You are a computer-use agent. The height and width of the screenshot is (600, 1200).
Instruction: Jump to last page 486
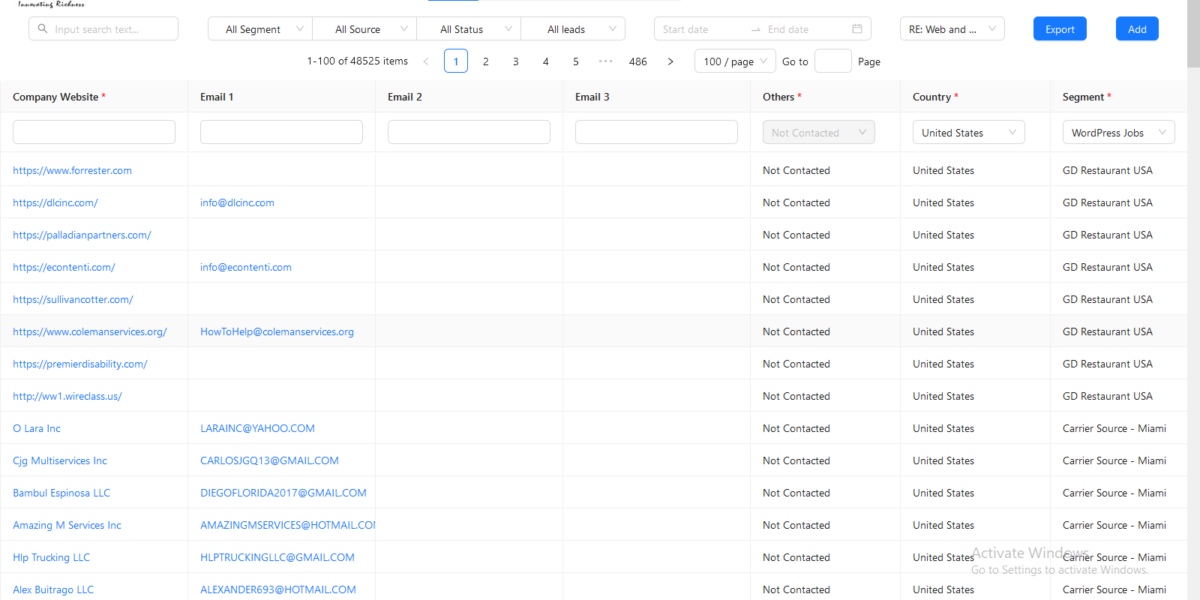pyautogui.click(x=638, y=62)
